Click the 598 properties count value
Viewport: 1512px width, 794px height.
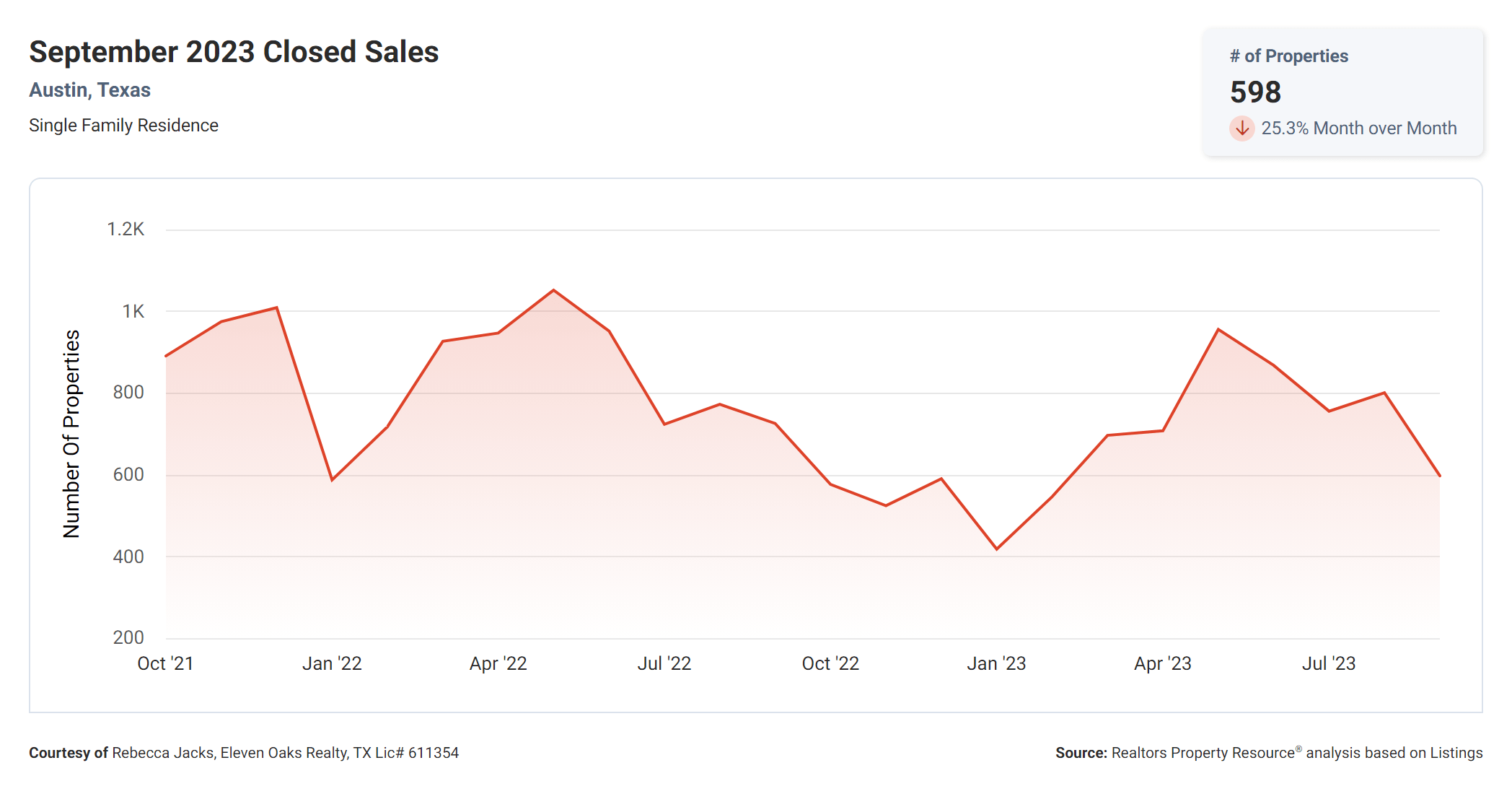[x=1255, y=92]
